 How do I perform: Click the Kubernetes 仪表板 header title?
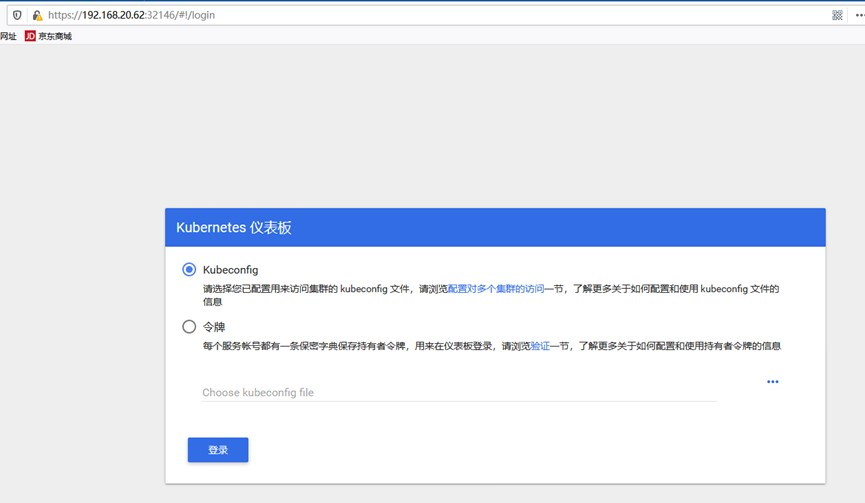234,227
